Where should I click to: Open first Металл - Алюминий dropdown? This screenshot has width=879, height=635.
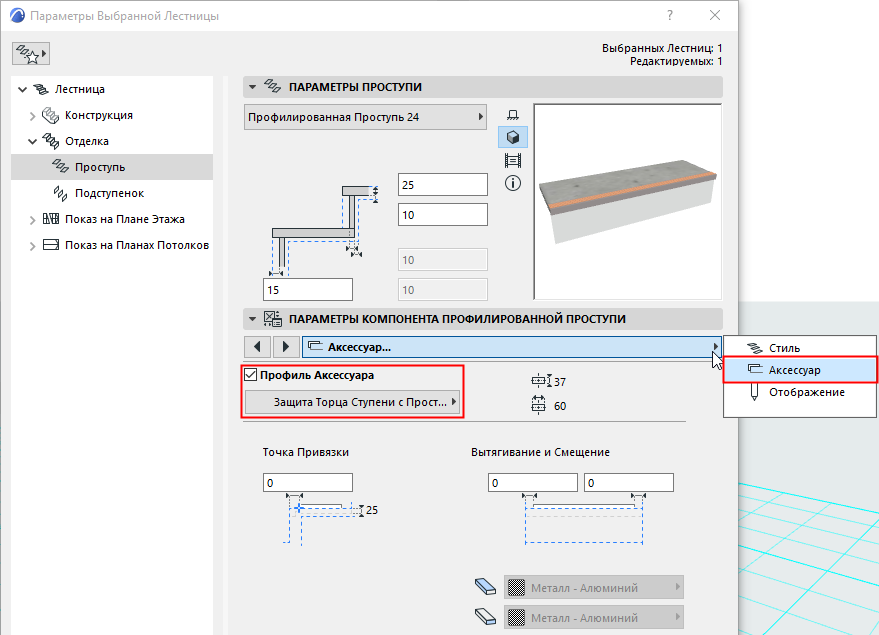[594, 587]
